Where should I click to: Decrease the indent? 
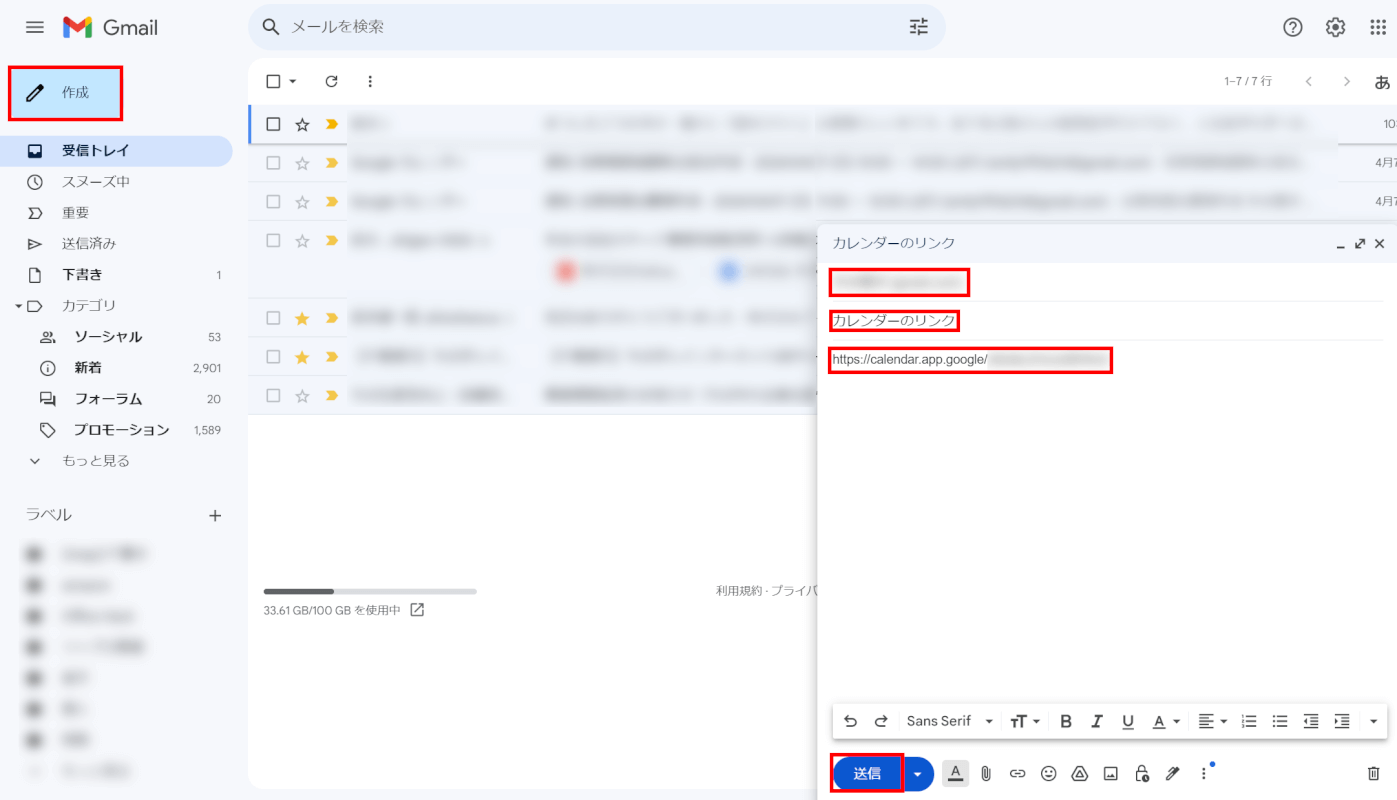1311,721
